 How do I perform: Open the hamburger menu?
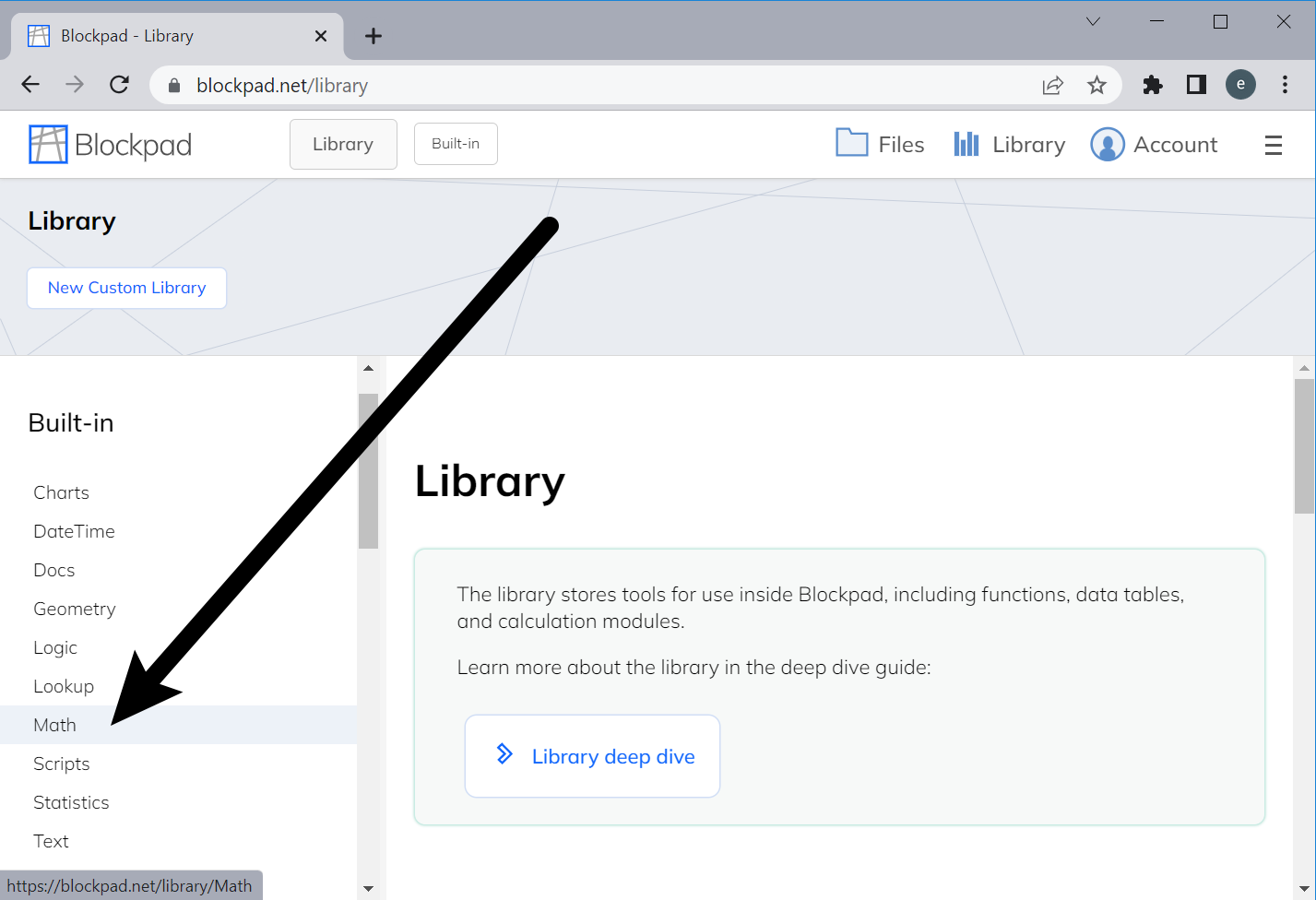(x=1274, y=145)
